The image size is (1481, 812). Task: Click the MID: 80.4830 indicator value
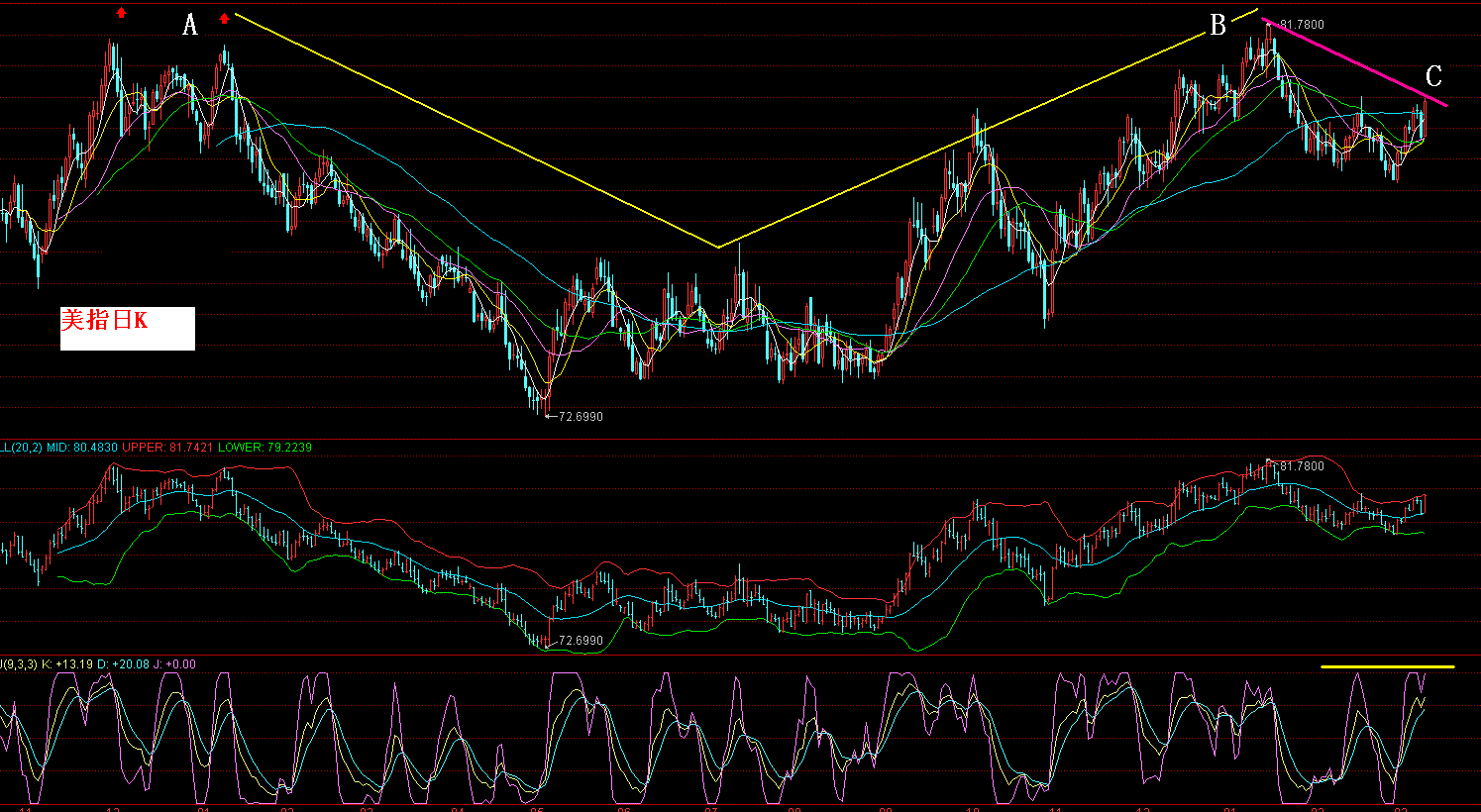[x=80, y=448]
